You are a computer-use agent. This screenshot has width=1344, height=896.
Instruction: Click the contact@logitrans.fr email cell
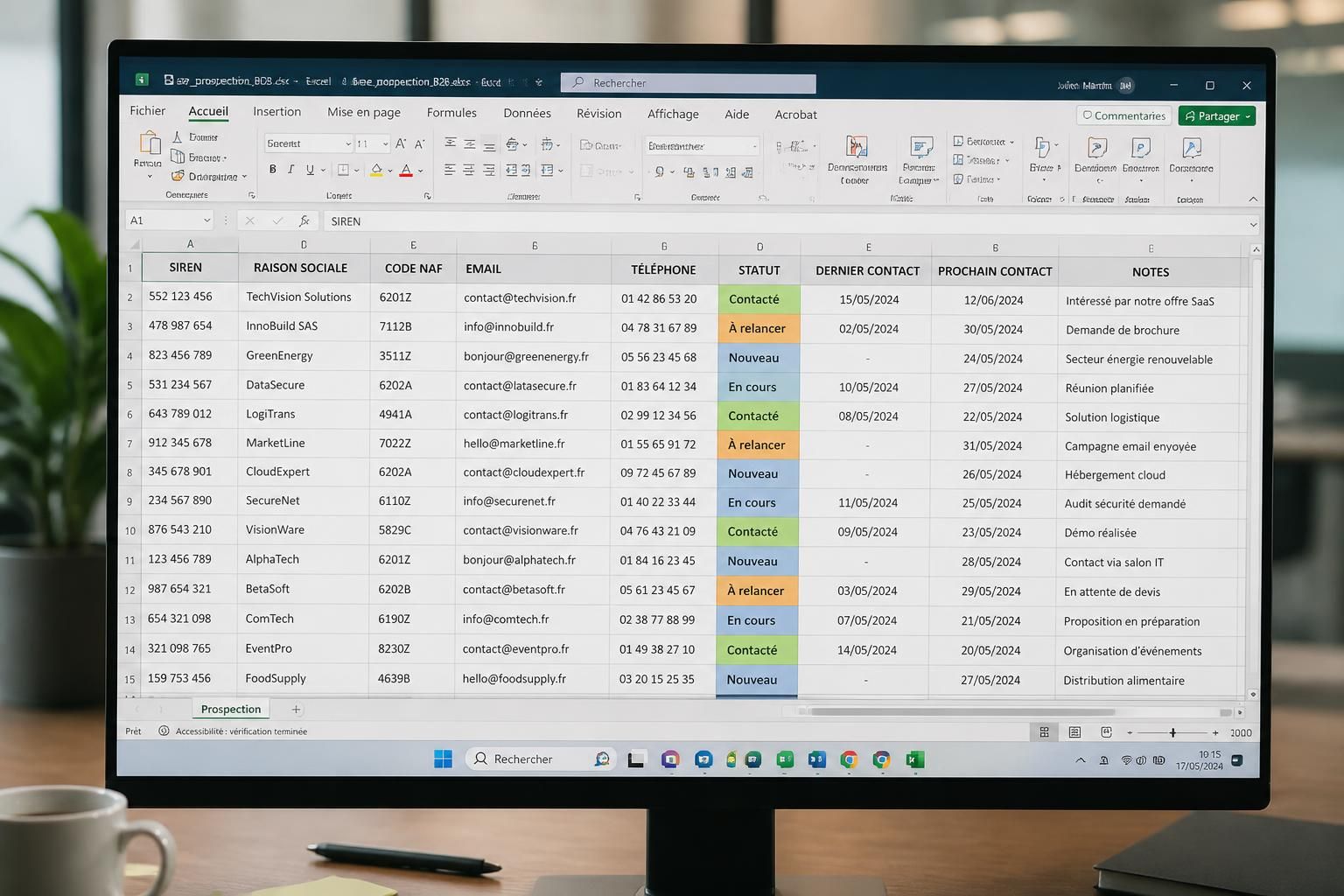click(x=533, y=415)
